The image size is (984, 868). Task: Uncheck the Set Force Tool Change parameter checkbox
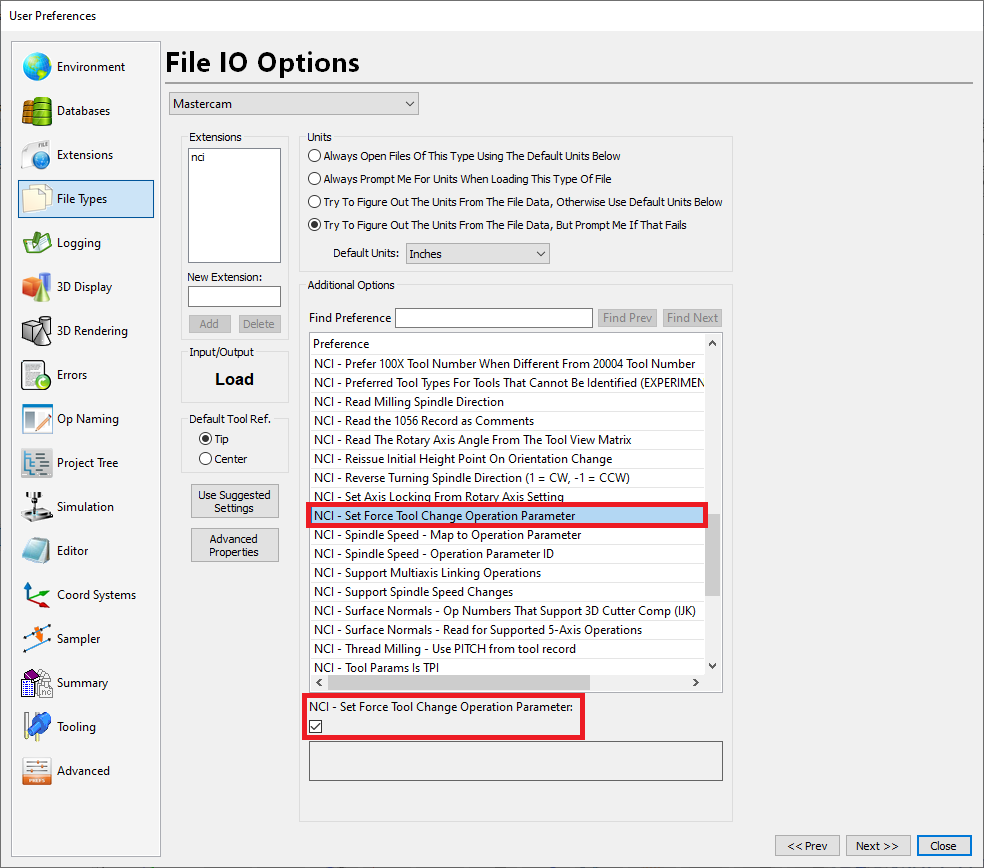[x=315, y=726]
